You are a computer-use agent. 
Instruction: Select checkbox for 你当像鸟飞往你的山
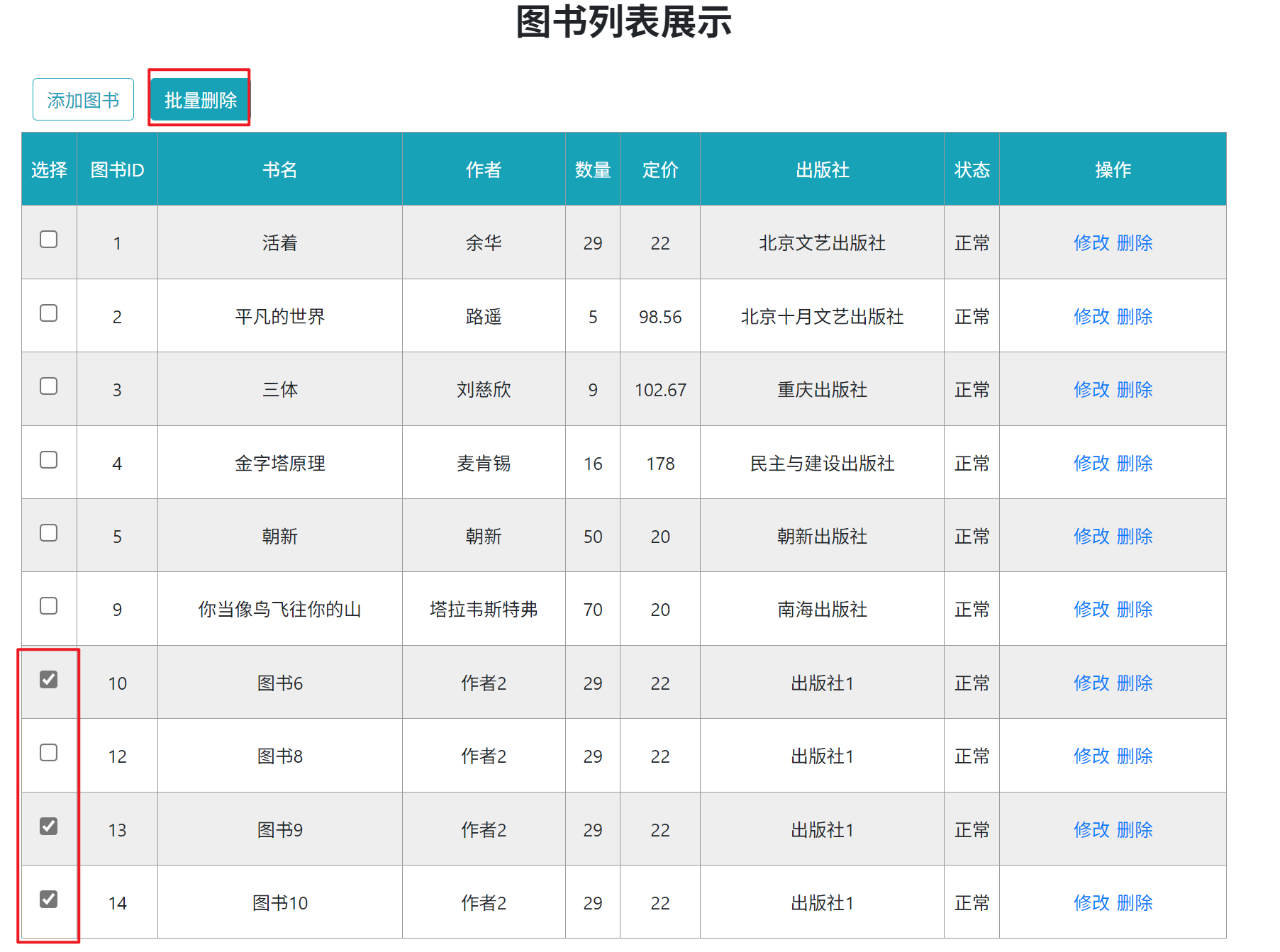[48, 605]
